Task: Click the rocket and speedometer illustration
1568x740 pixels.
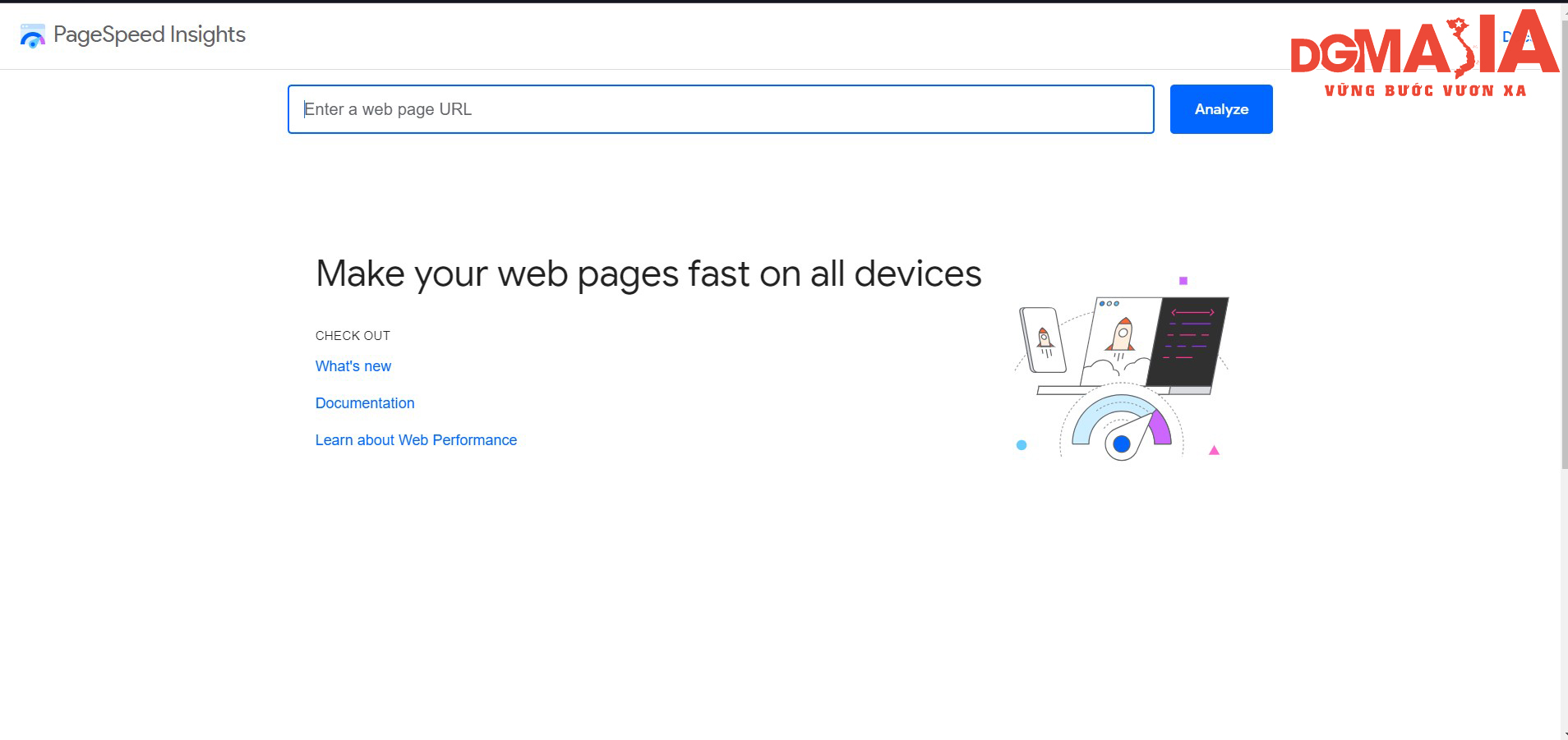Action: pos(1122,368)
